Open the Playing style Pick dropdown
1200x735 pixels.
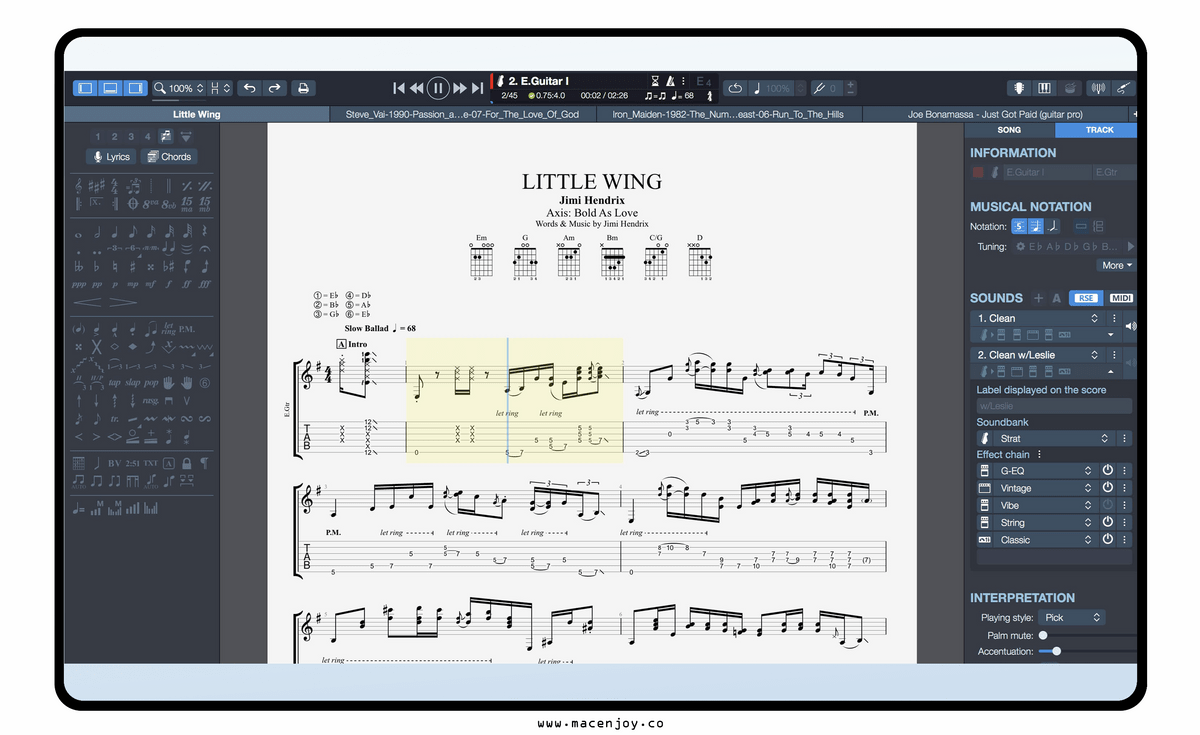coord(1072,618)
